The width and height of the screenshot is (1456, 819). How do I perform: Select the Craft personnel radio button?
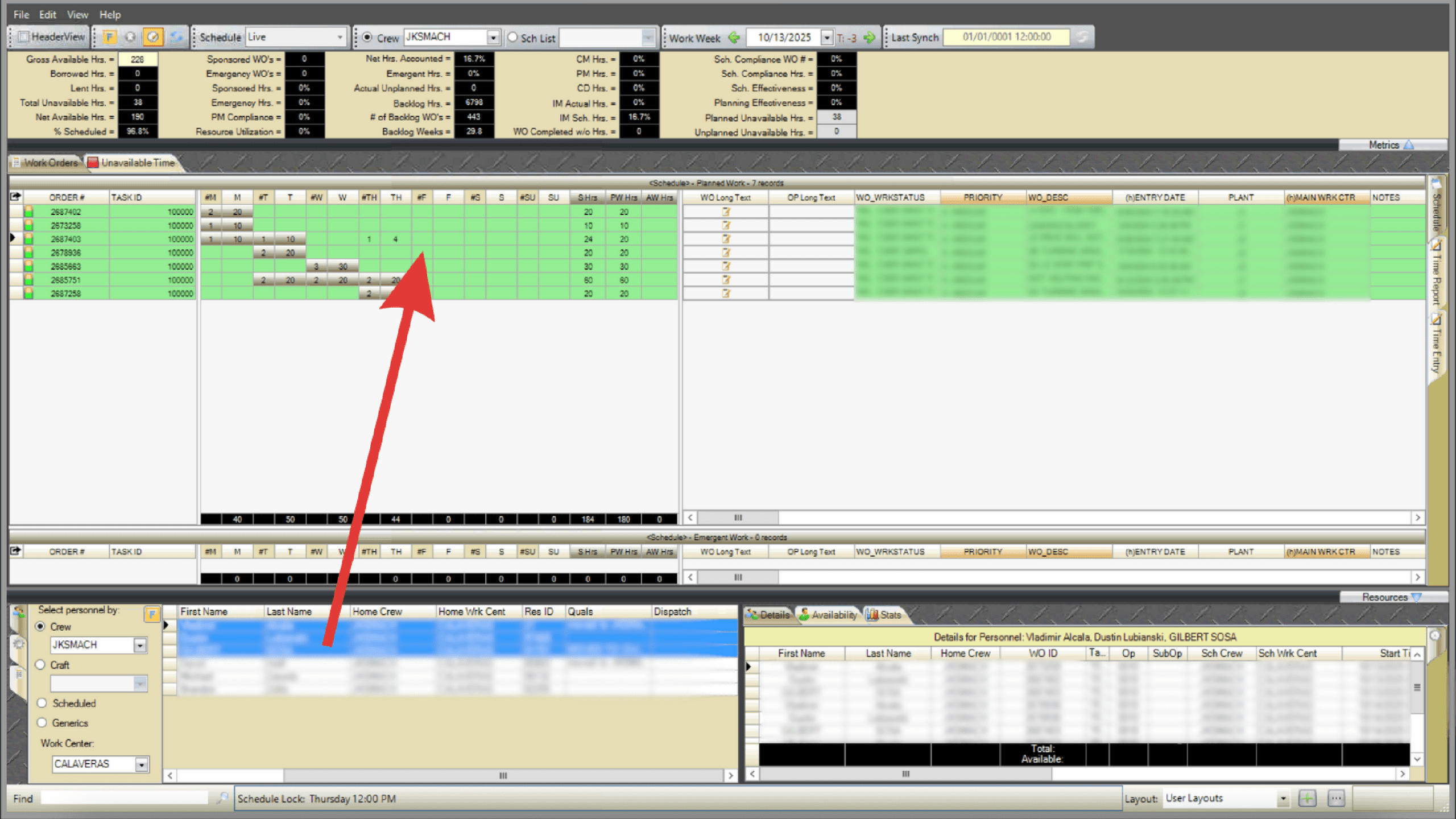(40, 665)
